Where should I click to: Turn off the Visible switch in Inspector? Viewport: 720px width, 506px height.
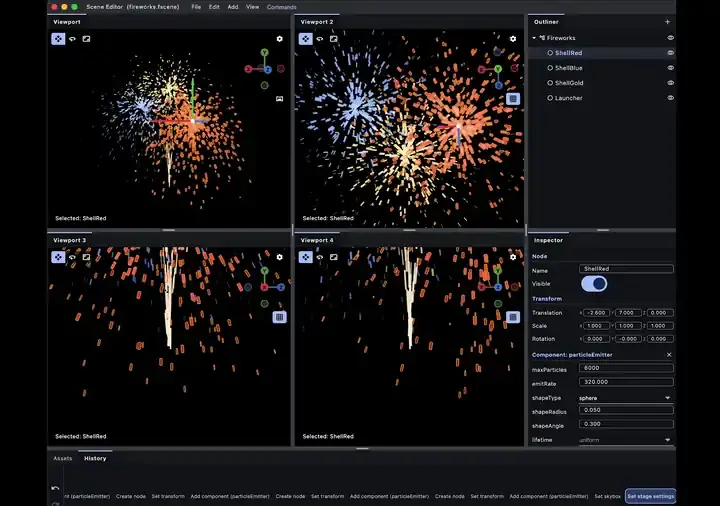594,284
